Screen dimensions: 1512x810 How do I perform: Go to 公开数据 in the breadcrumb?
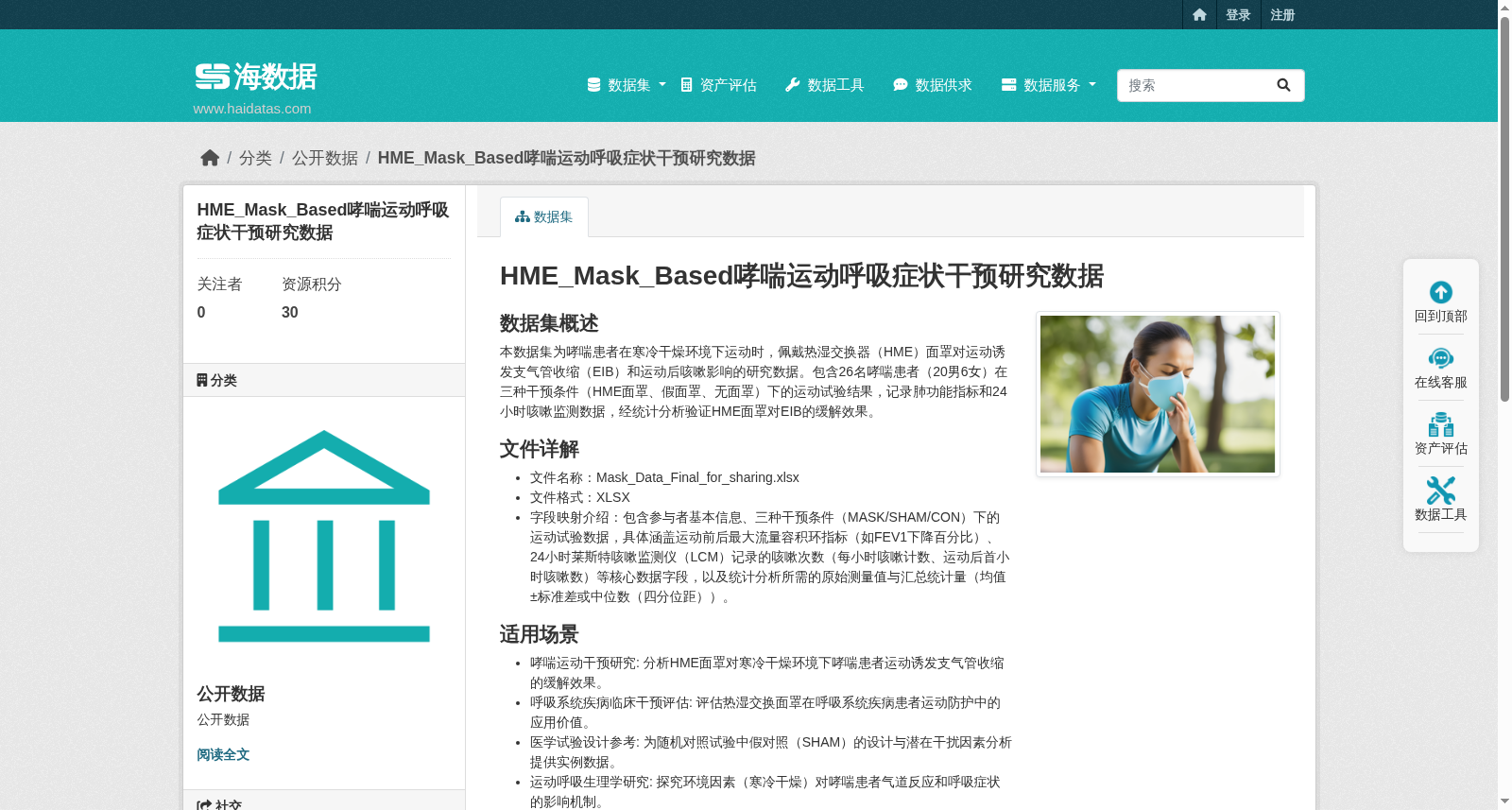325,158
